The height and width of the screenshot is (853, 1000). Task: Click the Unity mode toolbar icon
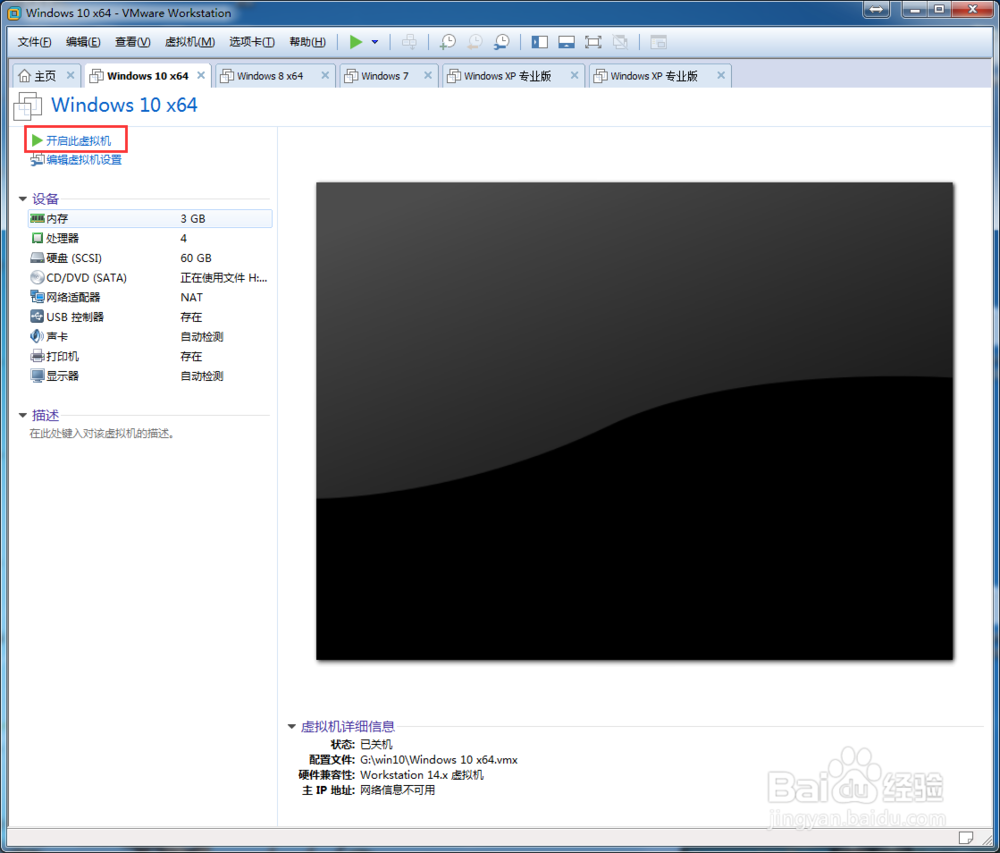(620, 42)
